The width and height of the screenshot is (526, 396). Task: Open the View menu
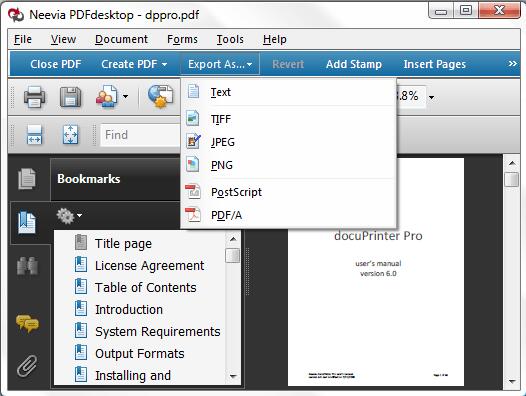click(x=63, y=39)
